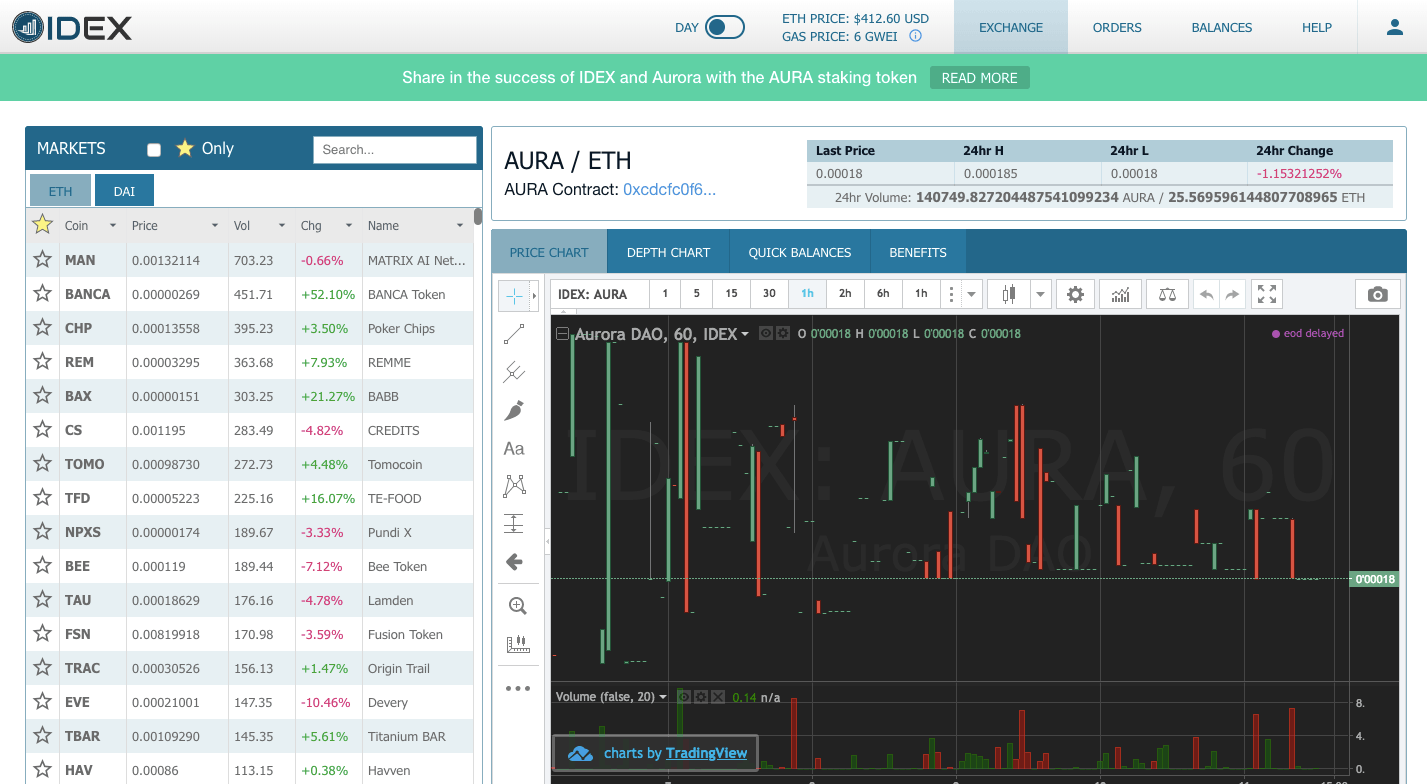This screenshot has width=1427, height=784.
Task: Open the Indicators panel
Action: (1120, 293)
